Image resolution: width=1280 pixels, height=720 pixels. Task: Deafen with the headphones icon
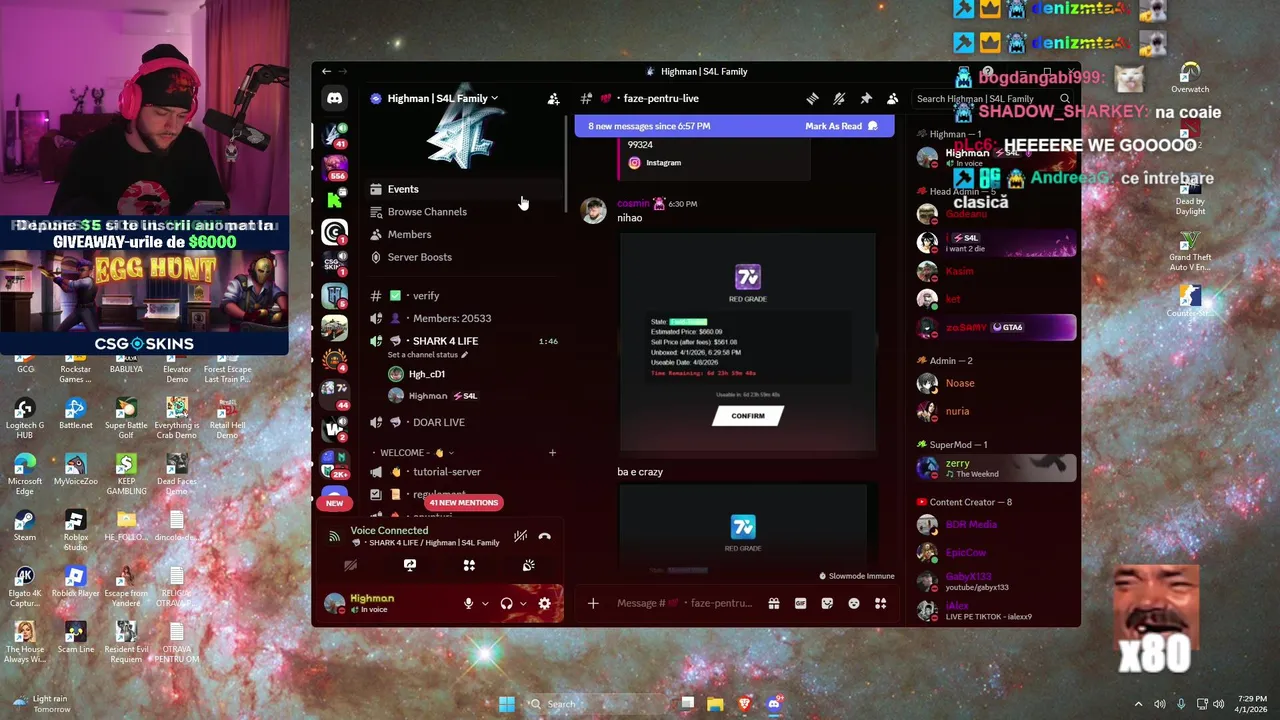506,604
